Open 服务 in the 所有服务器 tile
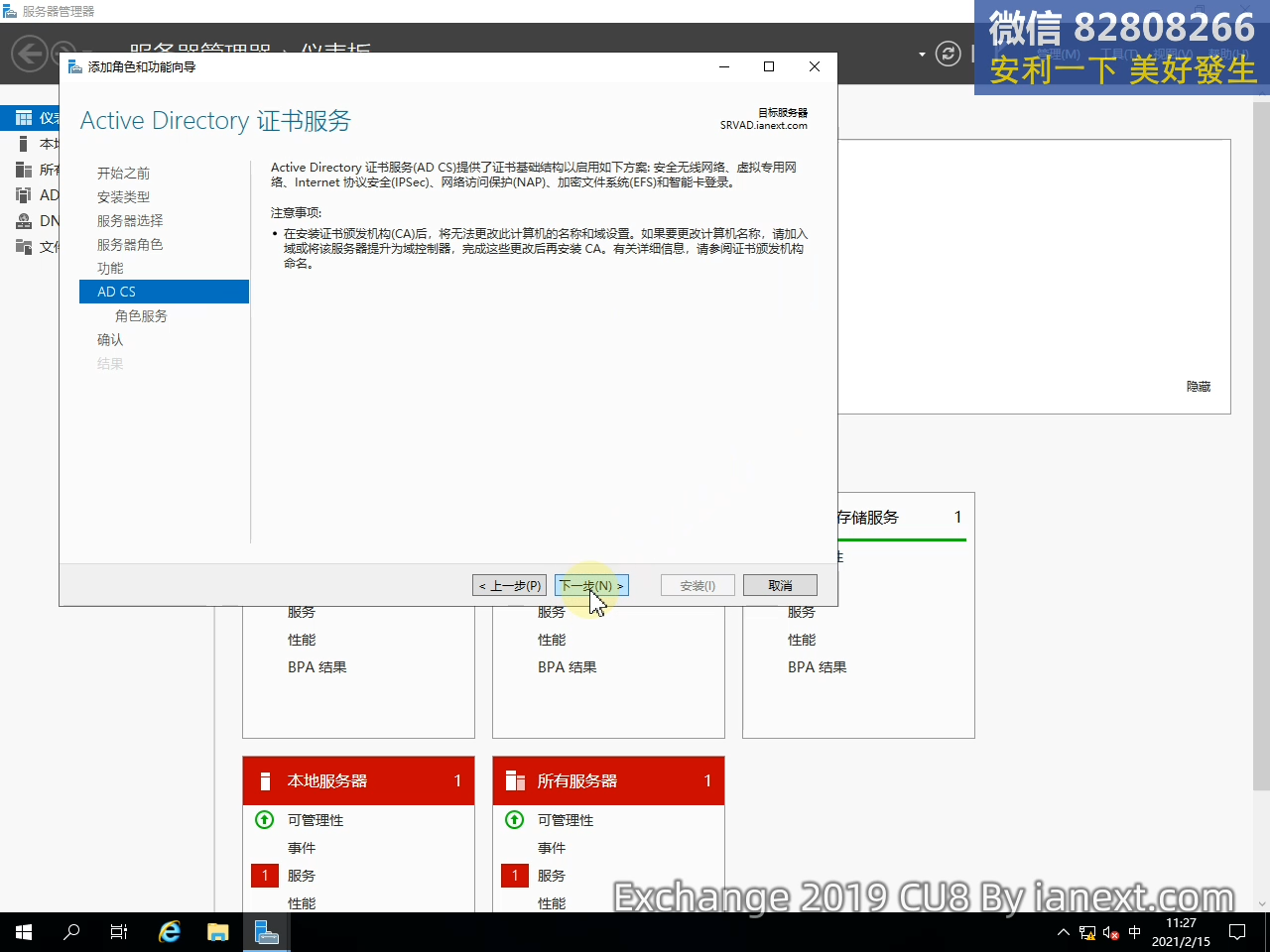 point(552,876)
